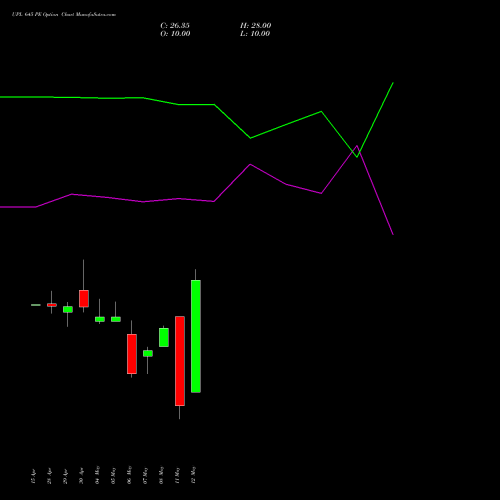Click the tall green candle for 12 May
The width and height of the screenshot is (500, 500).
coord(196,336)
